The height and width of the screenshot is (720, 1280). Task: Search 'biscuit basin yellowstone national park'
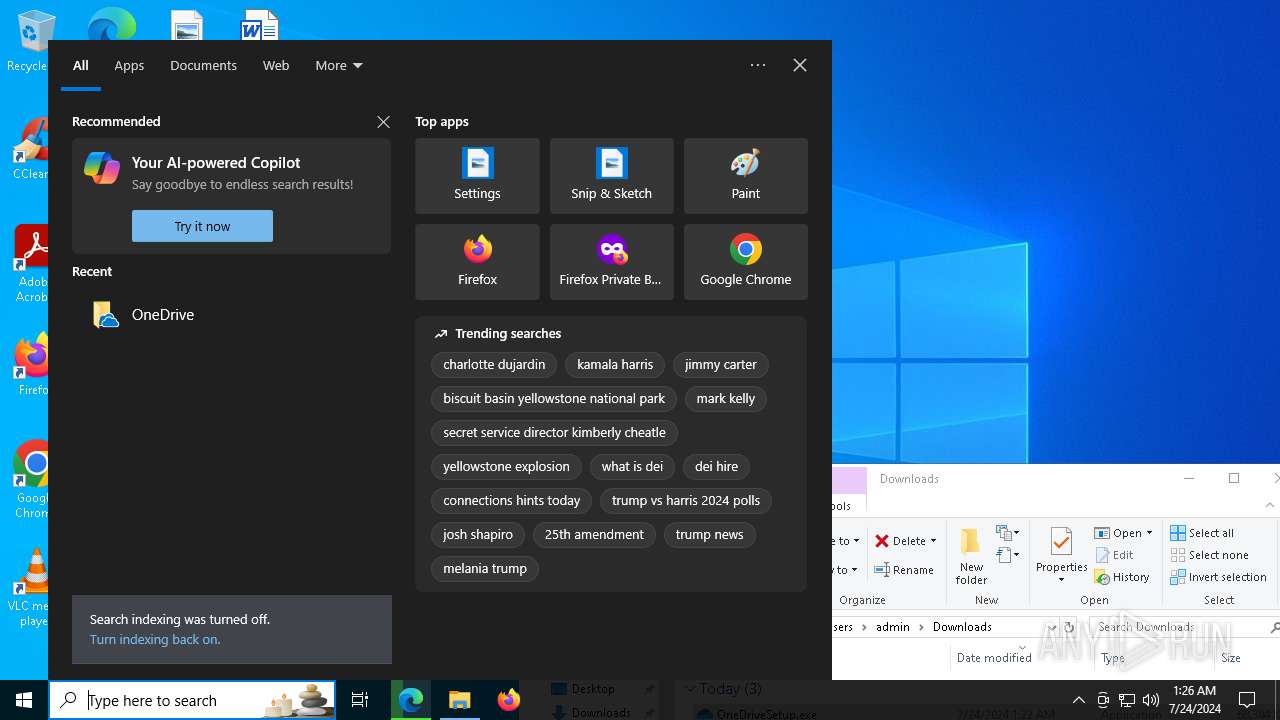(554, 399)
